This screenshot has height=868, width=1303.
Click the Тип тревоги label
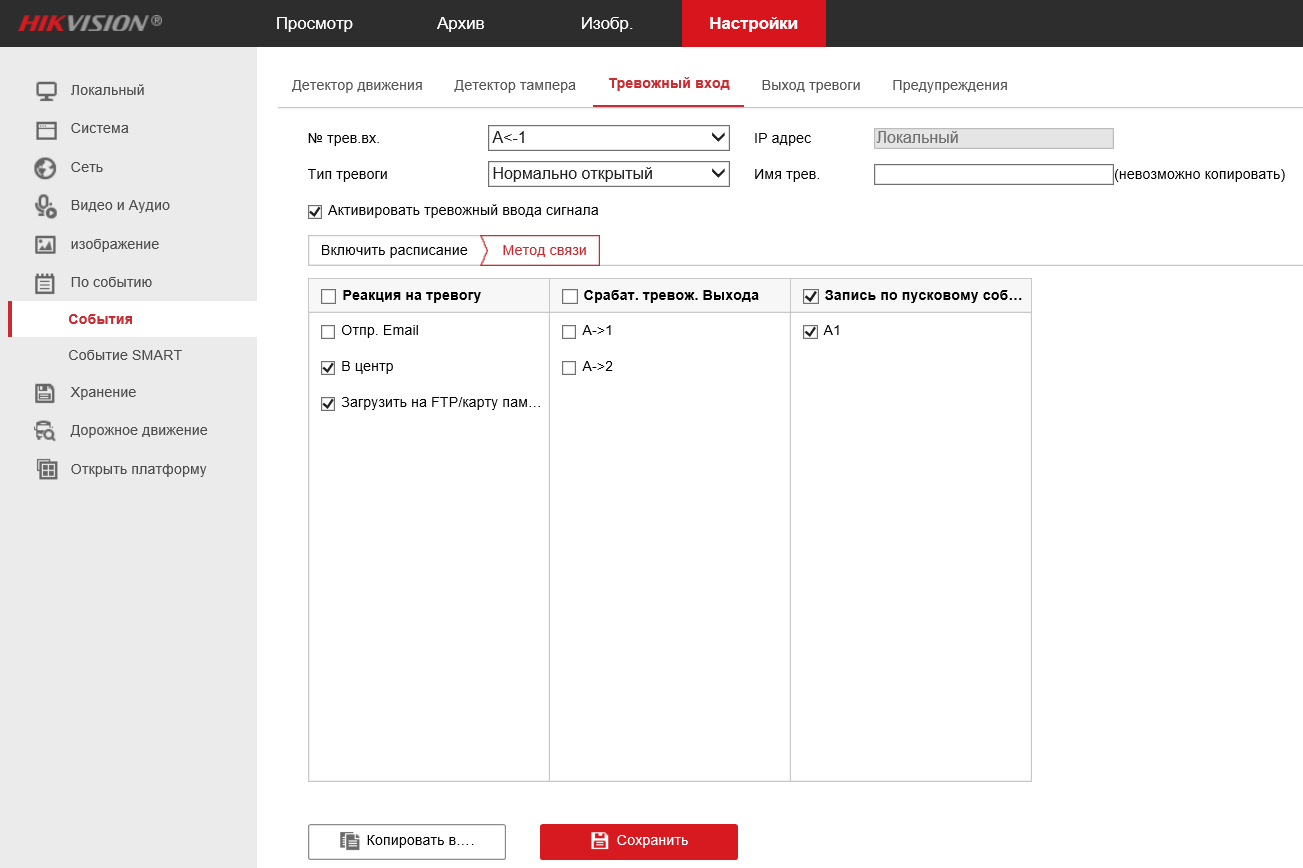(348, 174)
